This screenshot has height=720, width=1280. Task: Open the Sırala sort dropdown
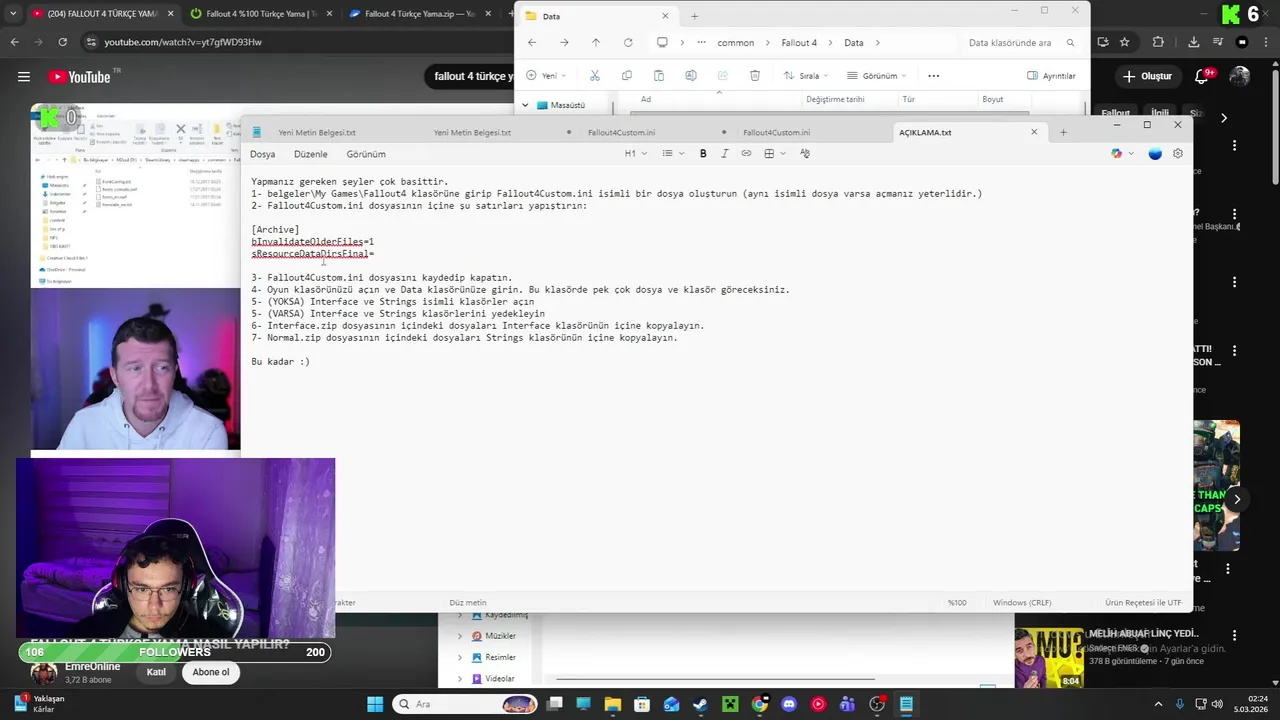point(808,76)
